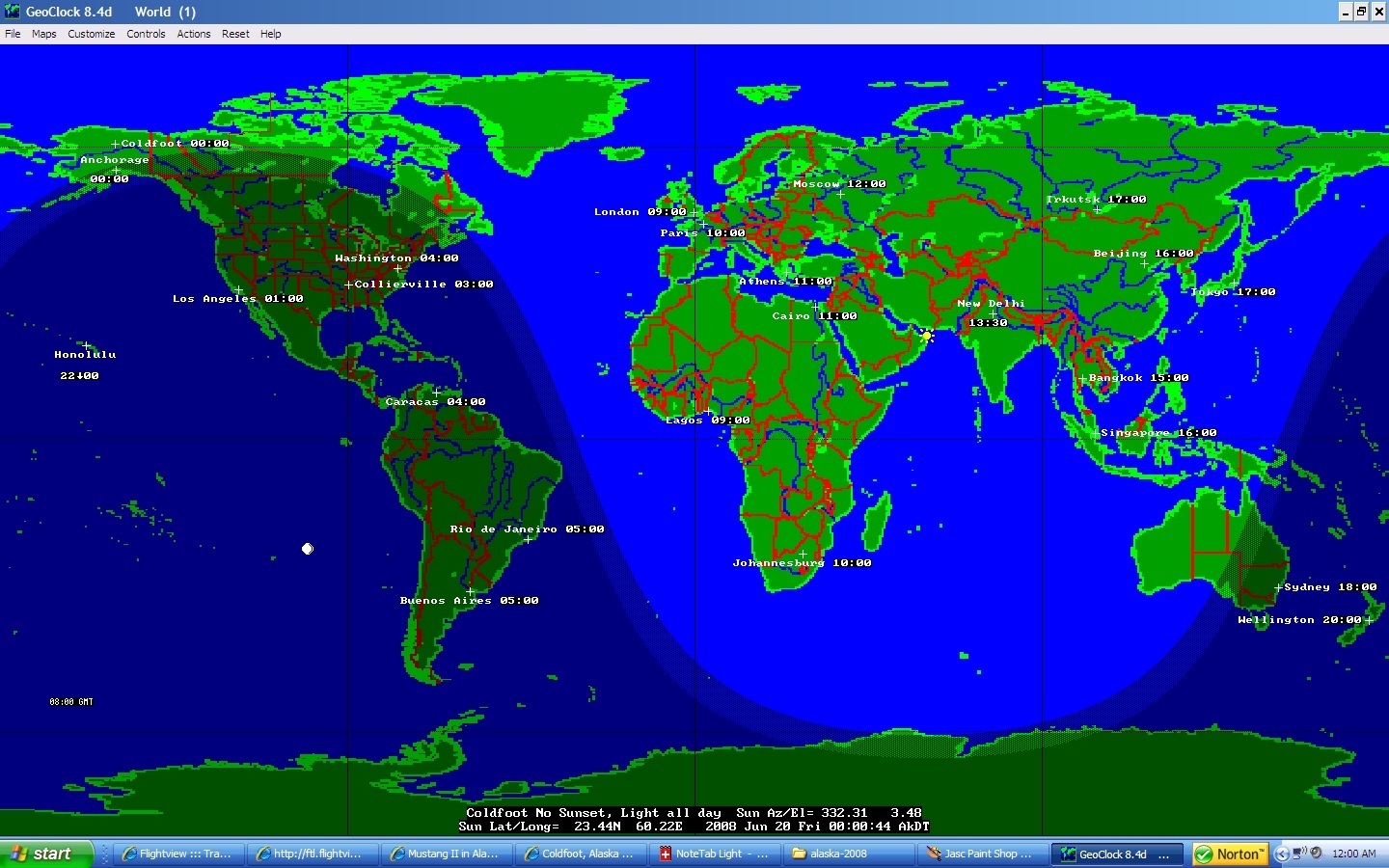The image size is (1389, 868).
Task: Click the London 09:00 label
Action: (640, 212)
